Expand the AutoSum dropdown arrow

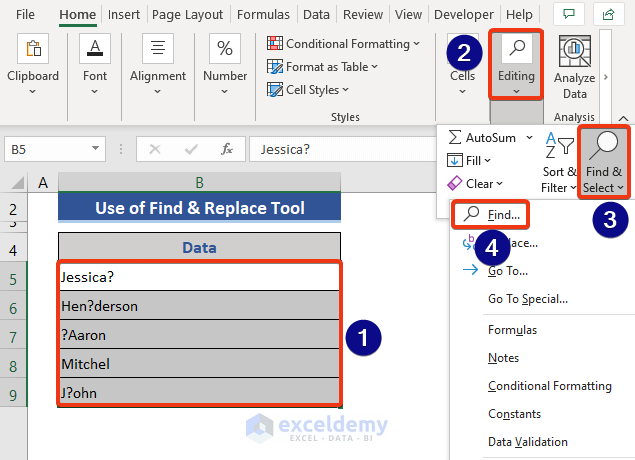(529, 138)
